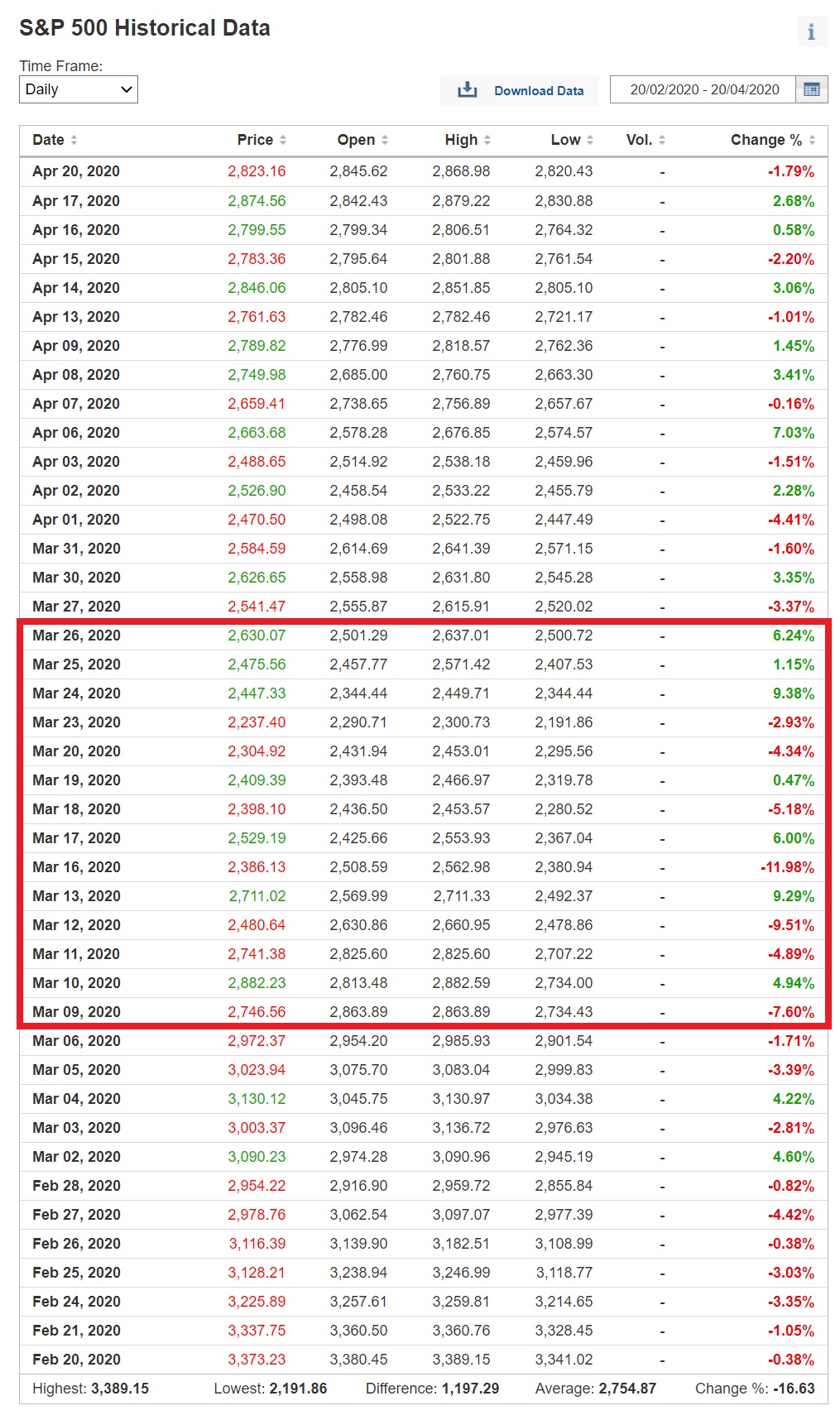Click the info icon beside the page title

pos(811,31)
